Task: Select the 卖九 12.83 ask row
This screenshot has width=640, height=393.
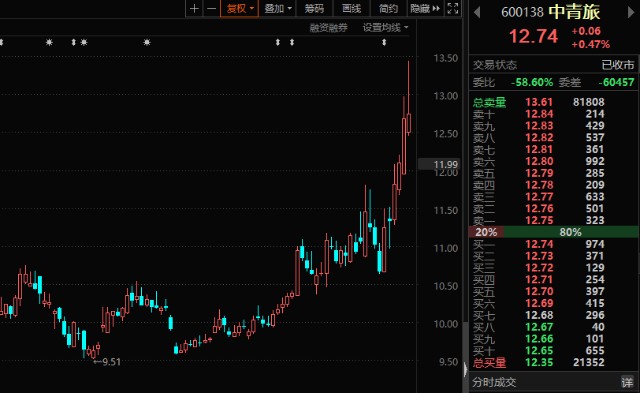Action: (554, 126)
